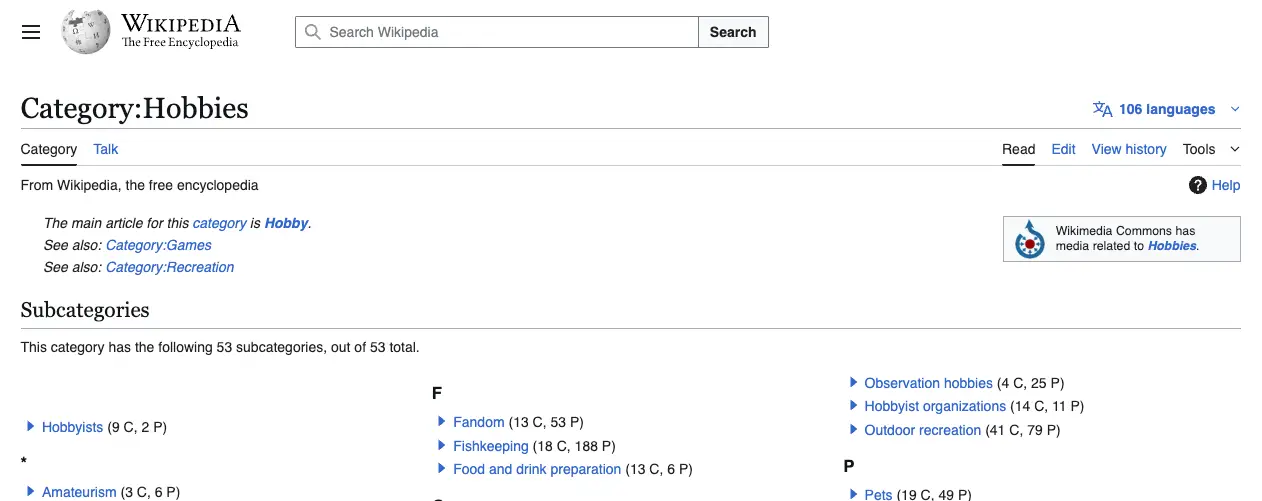Expand the Observation hobbies subcategory arrow
The height and width of the screenshot is (501, 1262).
pos(854,383)
